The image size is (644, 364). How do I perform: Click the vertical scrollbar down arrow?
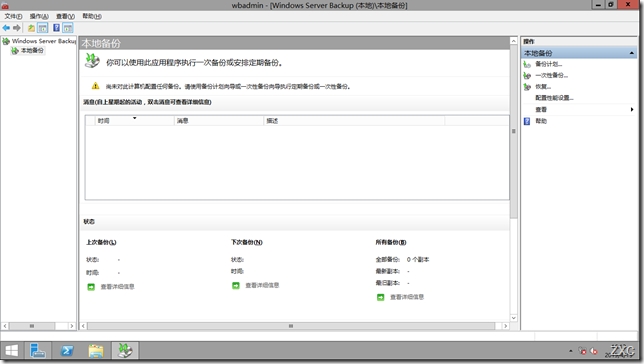pyautogui.click(x=513, y=318)
